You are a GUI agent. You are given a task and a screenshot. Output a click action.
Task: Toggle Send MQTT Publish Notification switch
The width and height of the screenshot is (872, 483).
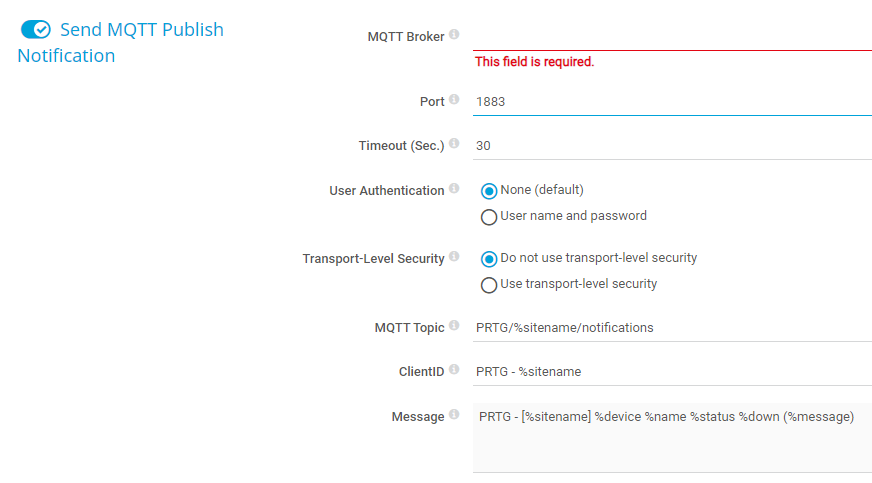36,30
